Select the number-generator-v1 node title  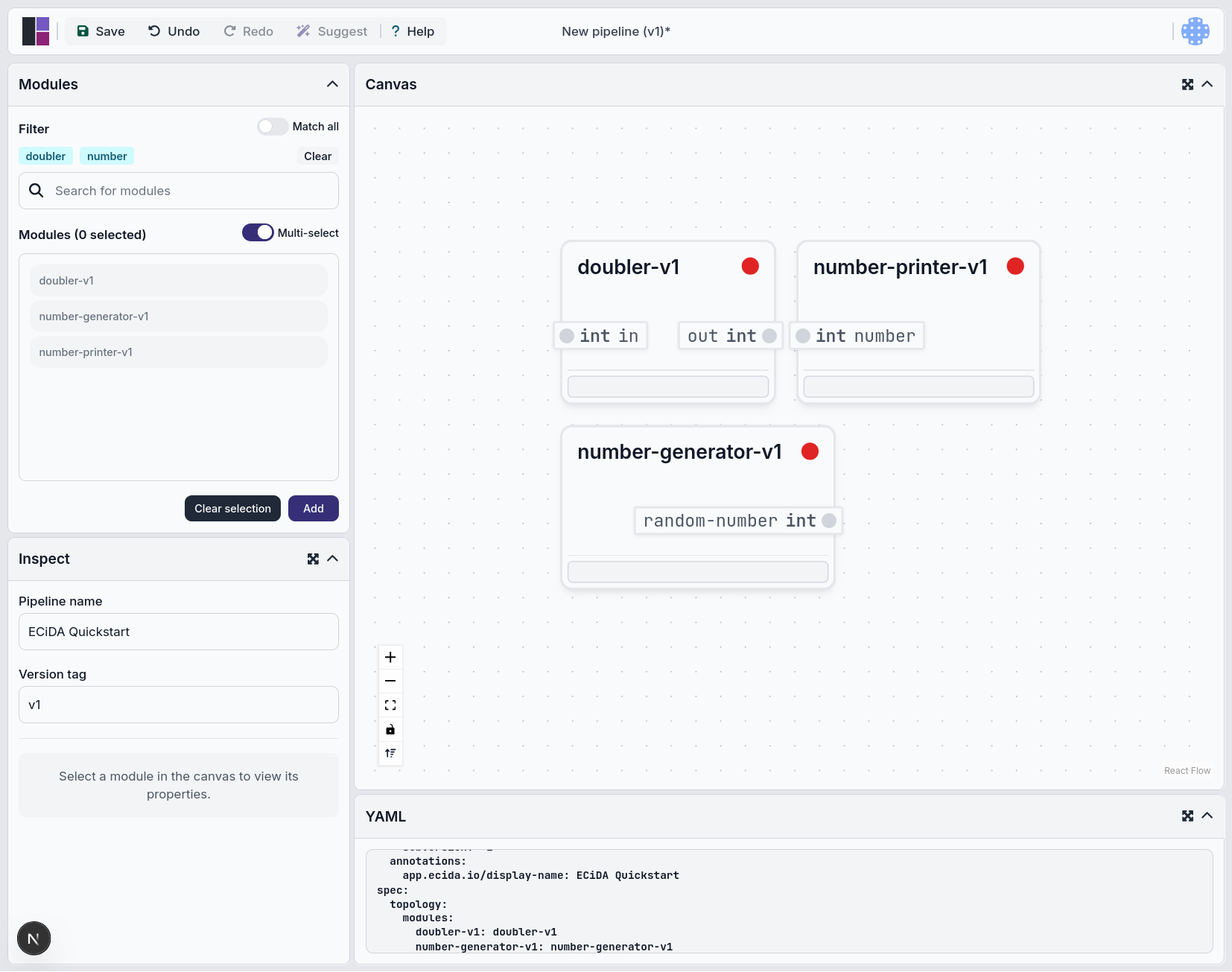pos(679,451)
